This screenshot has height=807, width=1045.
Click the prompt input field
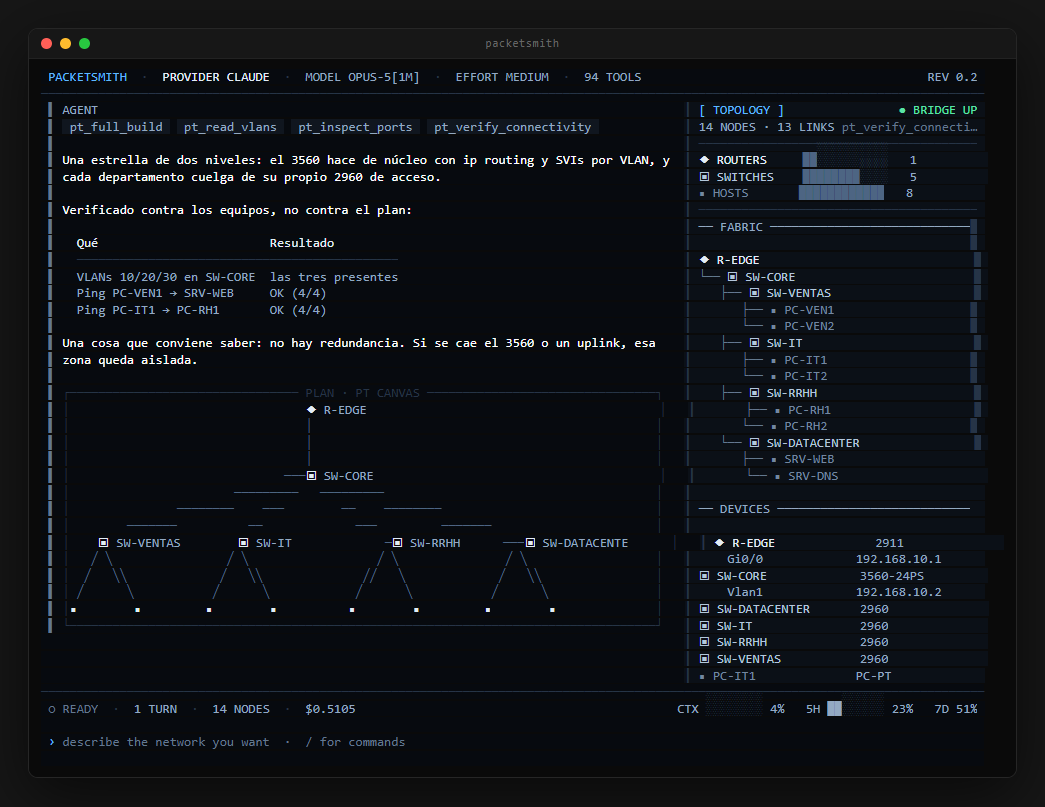coord(513,742)
